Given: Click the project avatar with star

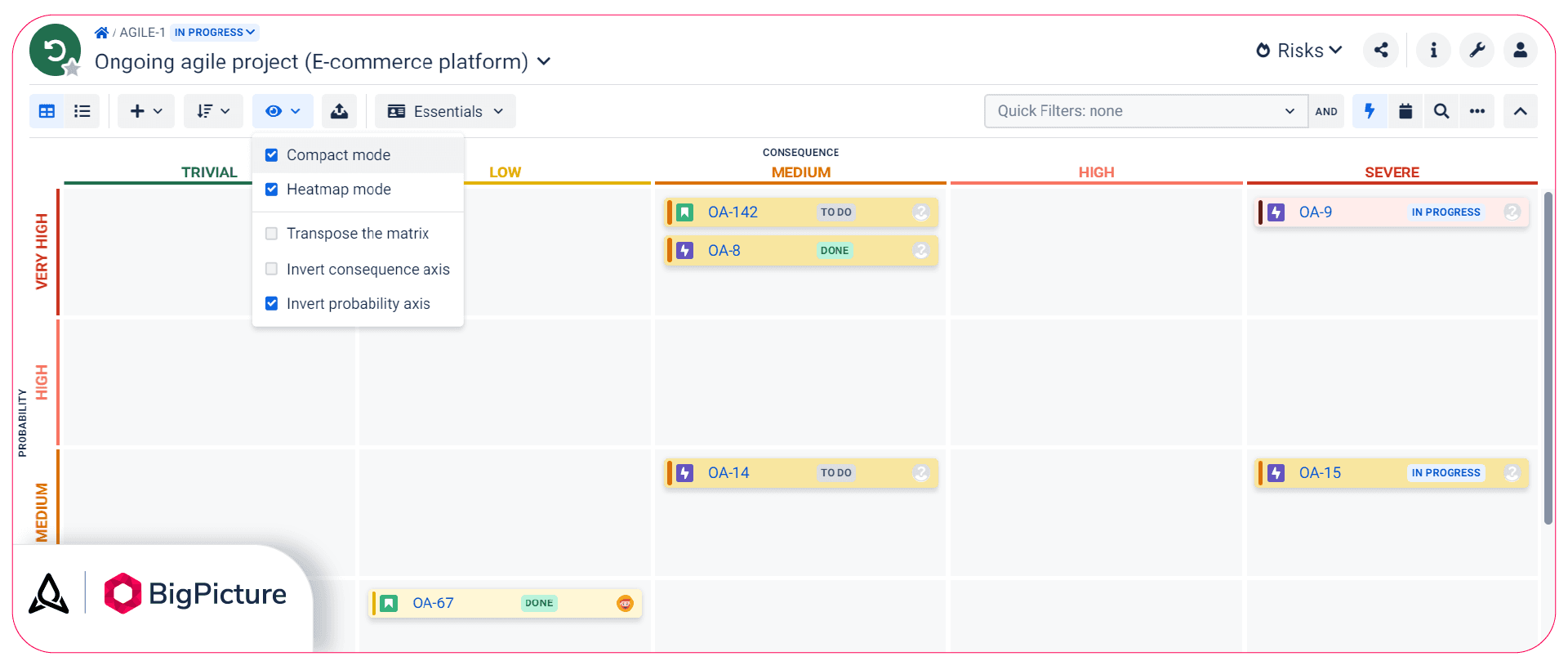Looking at the screenshot, I should pyautogui.click(x=55, y=51).
